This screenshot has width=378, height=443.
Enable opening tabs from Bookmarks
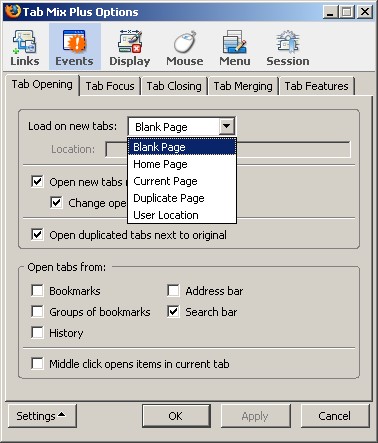(37, 290)
